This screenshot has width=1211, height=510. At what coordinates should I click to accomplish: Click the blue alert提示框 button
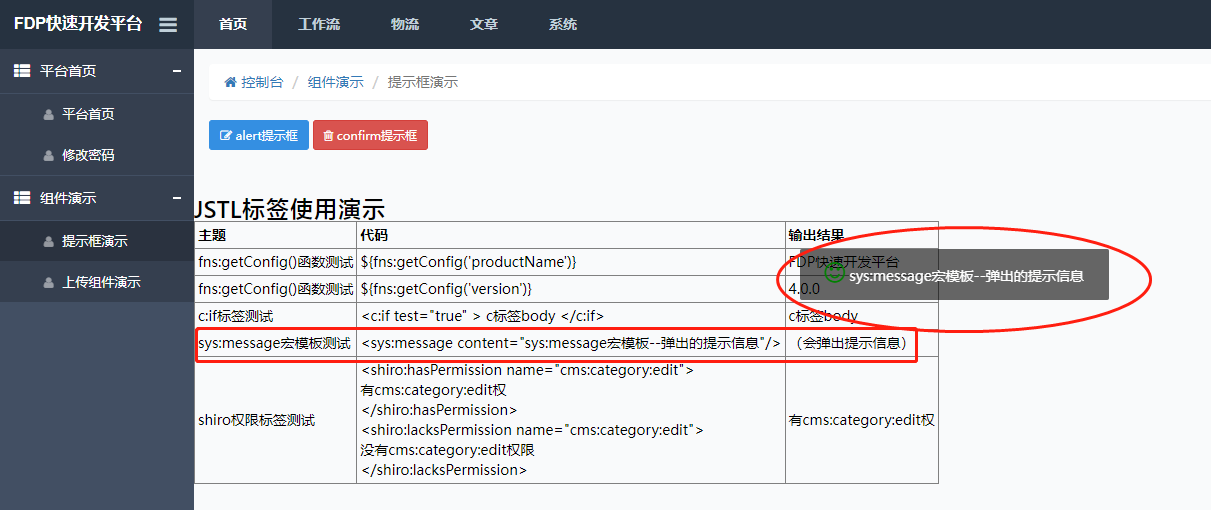(x=259, y=135)
